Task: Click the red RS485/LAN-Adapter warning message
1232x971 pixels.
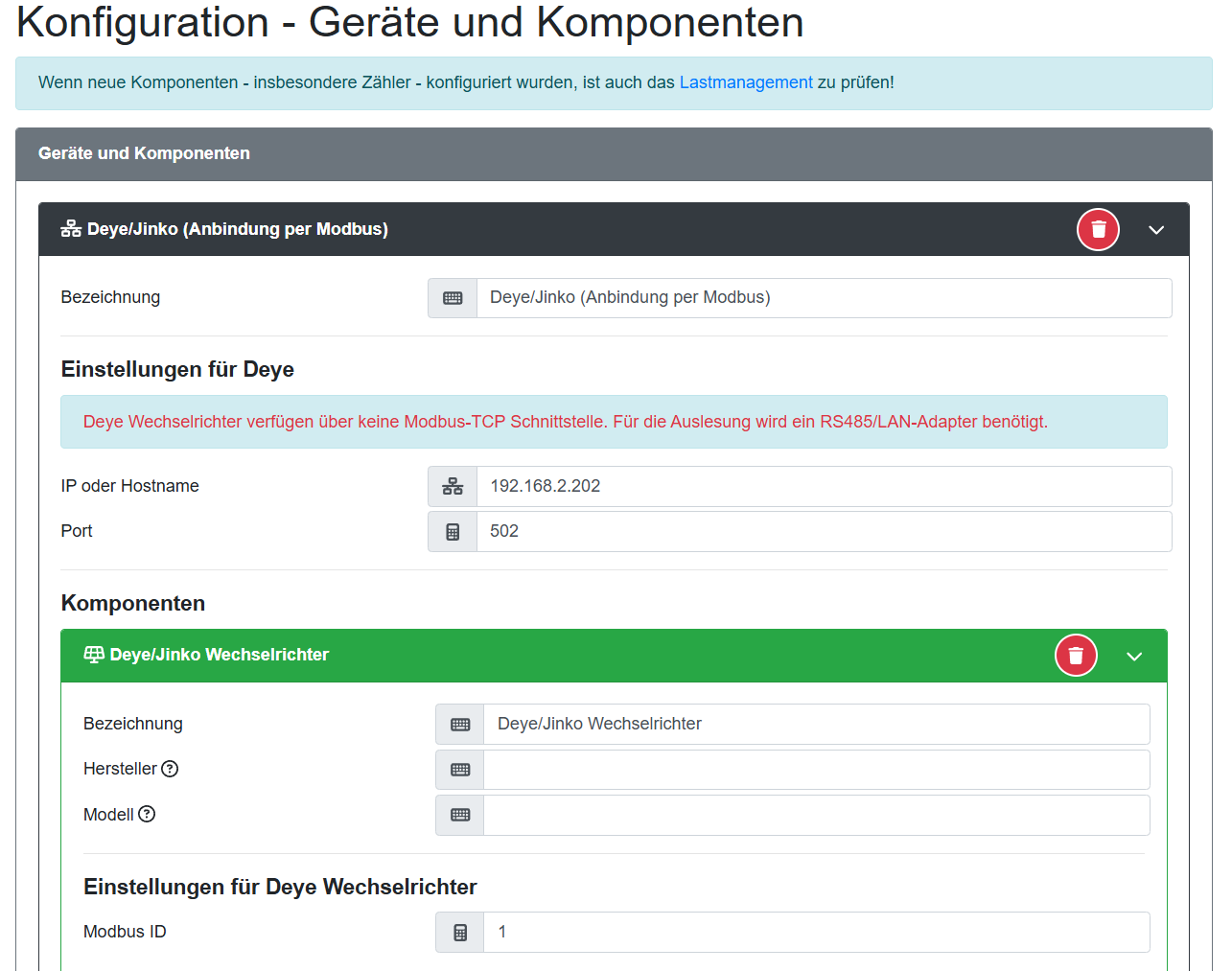Action: [x=566, y=422]
